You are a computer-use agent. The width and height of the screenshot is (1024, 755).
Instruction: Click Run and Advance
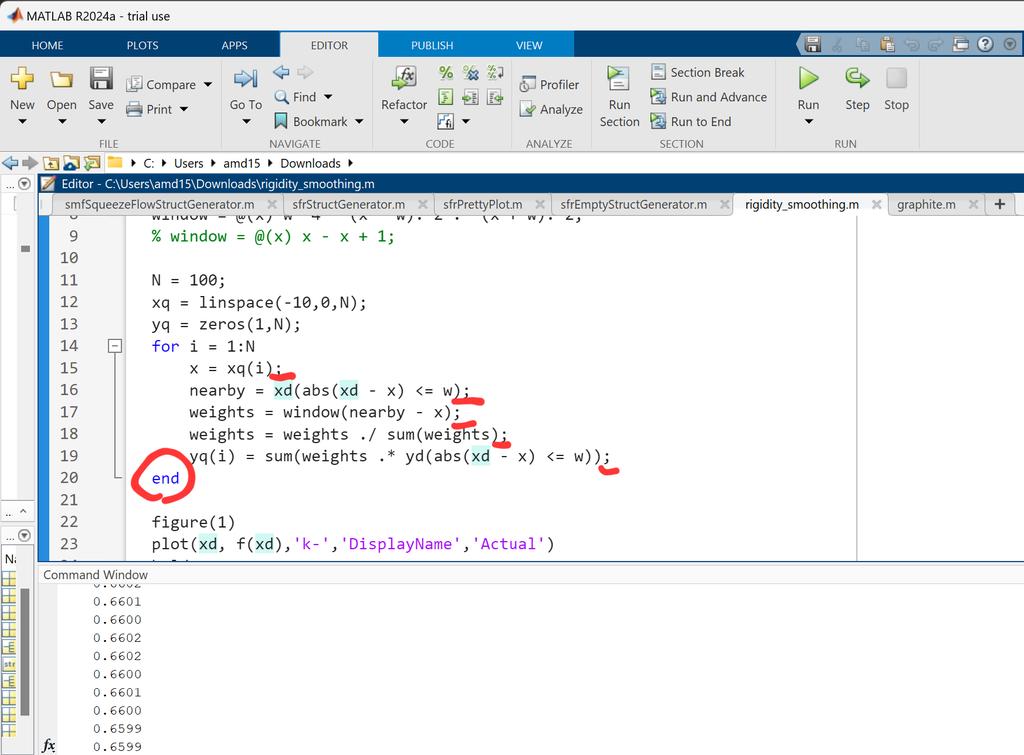point(709,97)
